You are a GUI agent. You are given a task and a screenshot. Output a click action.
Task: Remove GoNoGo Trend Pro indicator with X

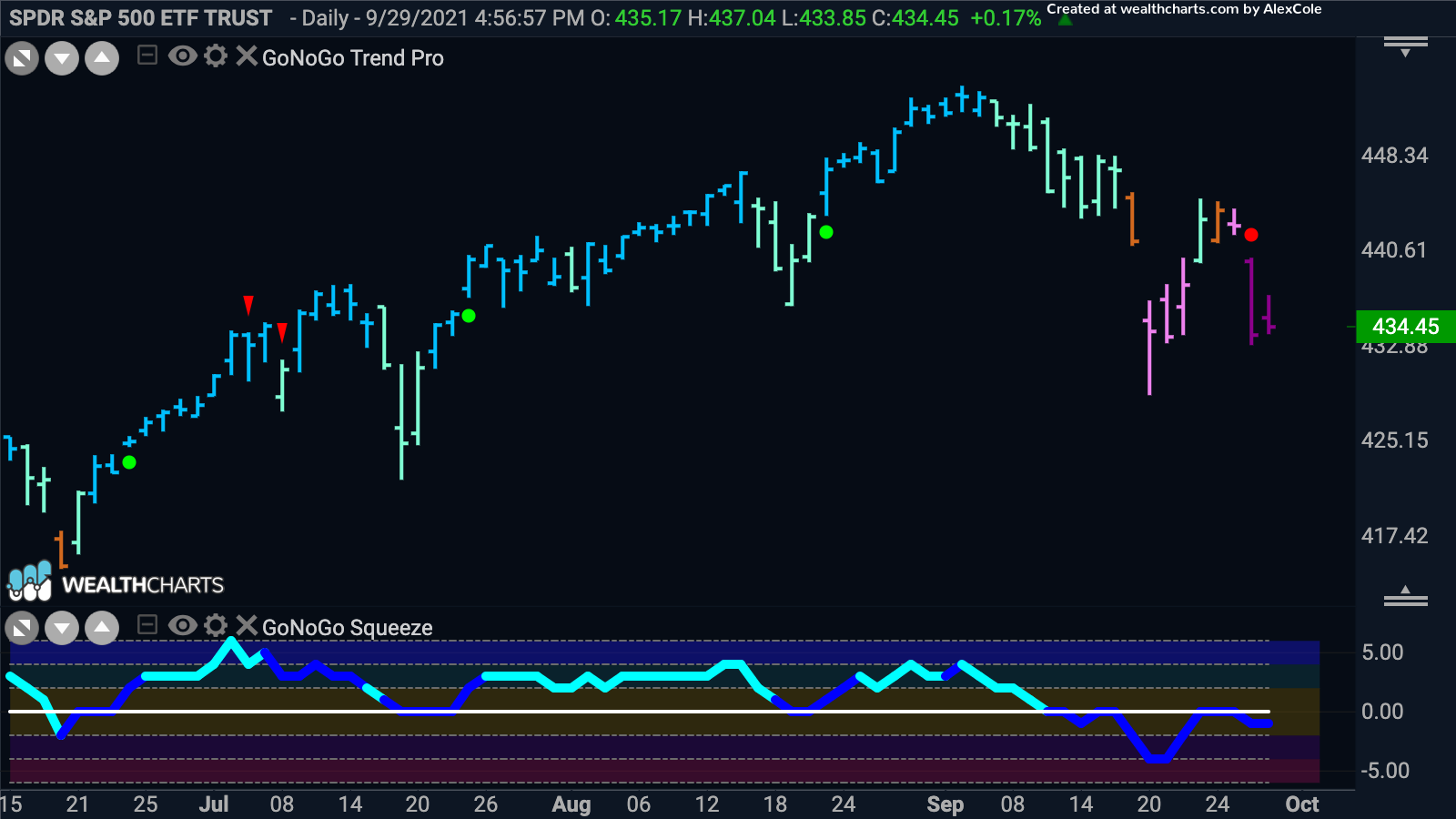[x=246, y=56]
